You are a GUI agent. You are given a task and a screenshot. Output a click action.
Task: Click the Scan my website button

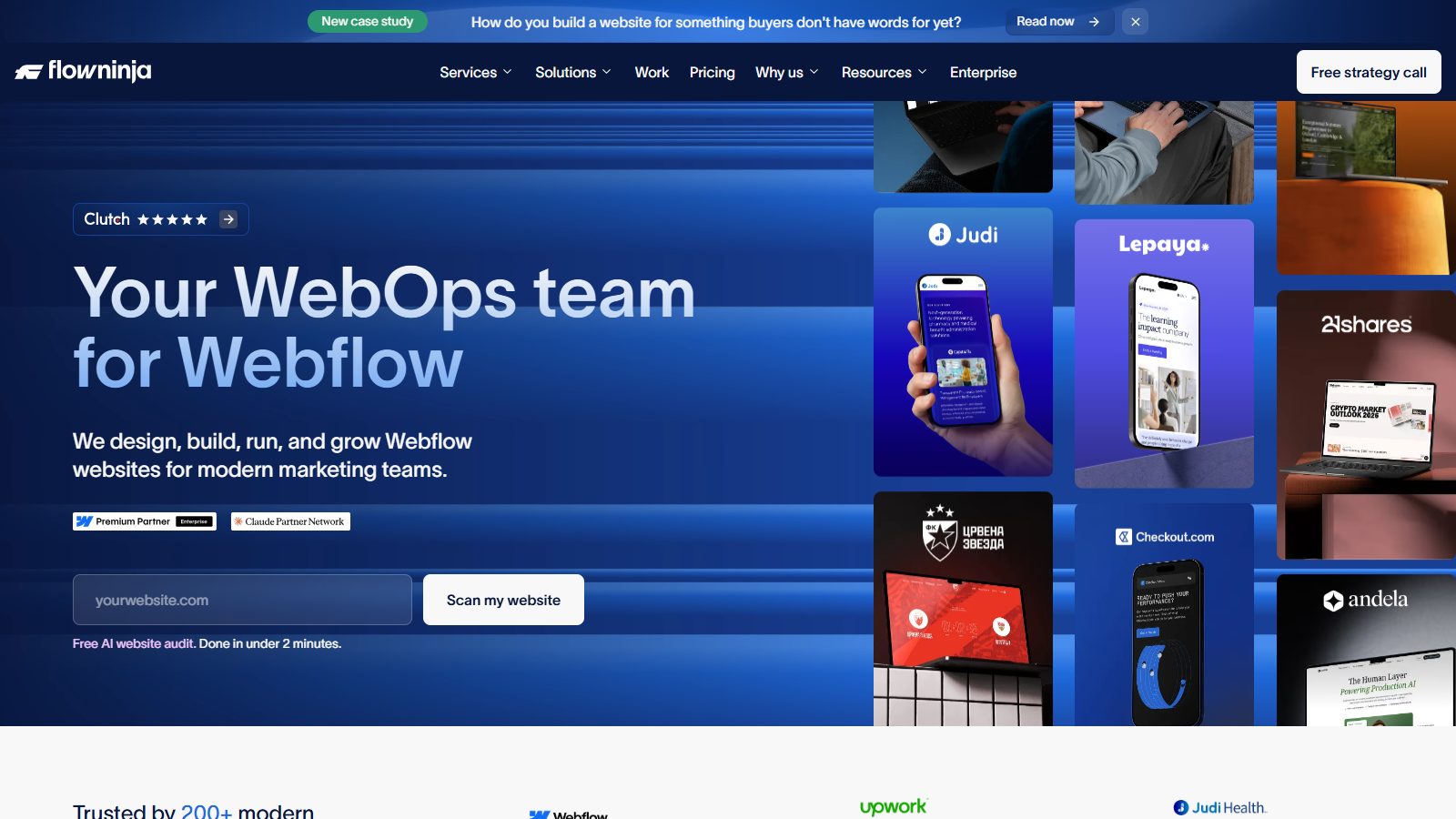[x=503, y=600]
